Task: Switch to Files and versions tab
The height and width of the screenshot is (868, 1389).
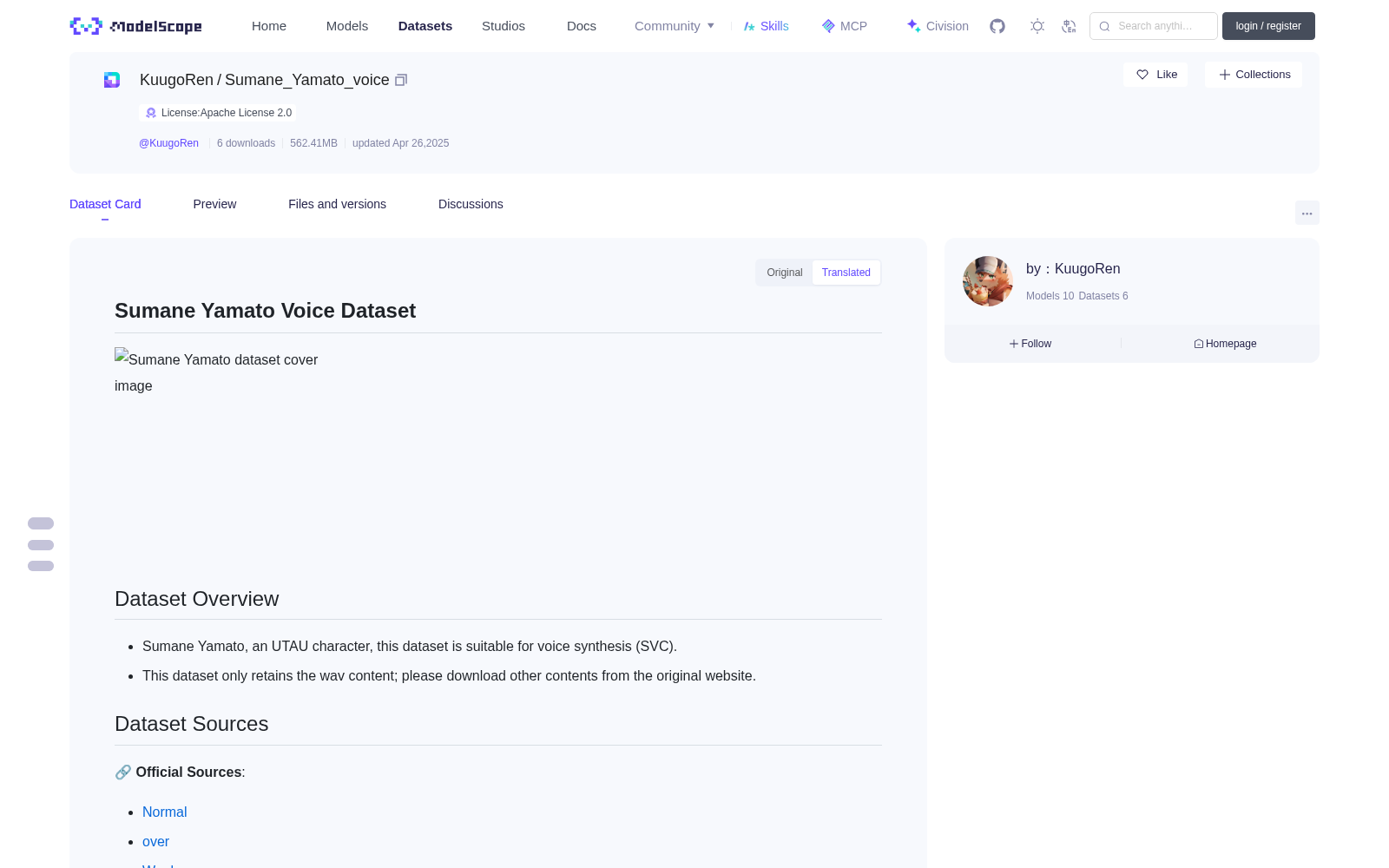Action: tap(337, 204)
